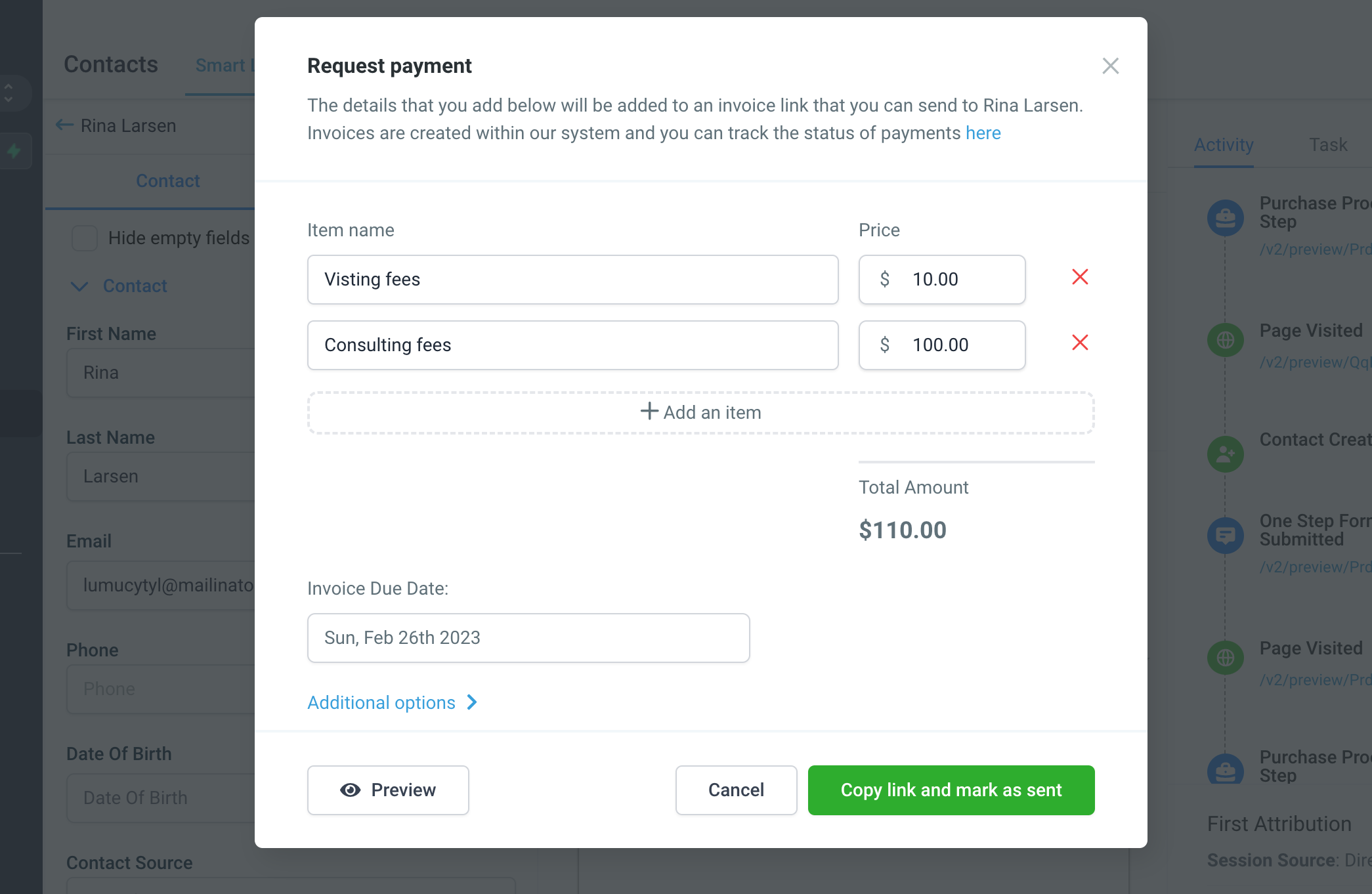Screen dimensions: 1372x894
Task: Click the Purchase Product Step briefcase icon
Action: pyautogui.click(x=1225, y=217)
